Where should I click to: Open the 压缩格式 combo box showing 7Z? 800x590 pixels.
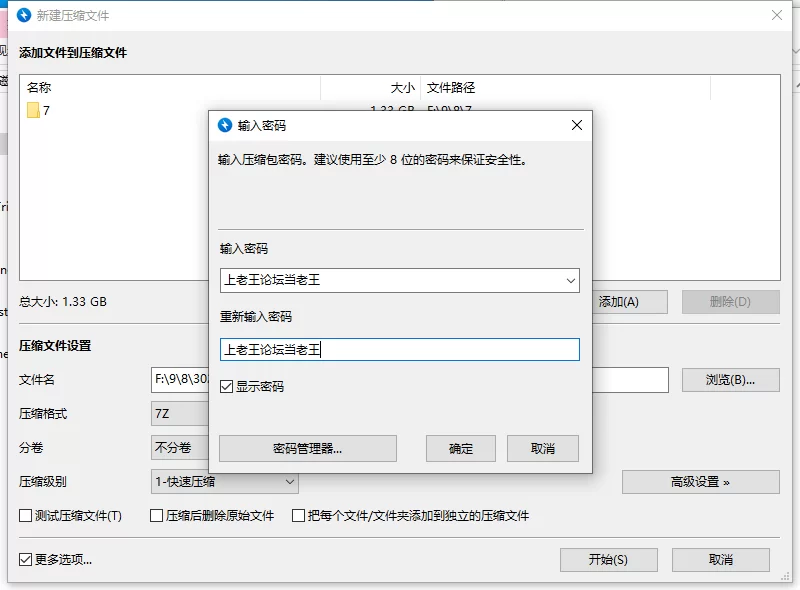180,413
